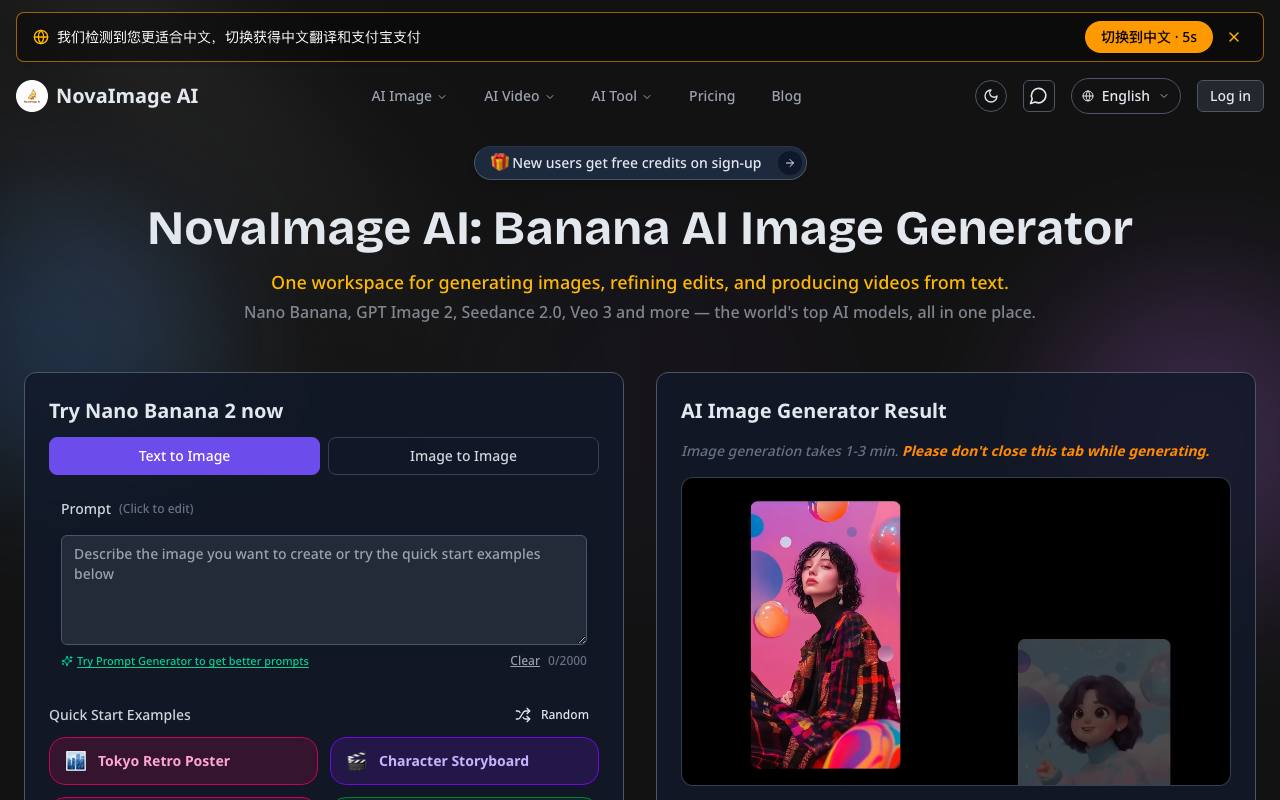Screen dimensions: 1280x800
Task: Select the Character Storyboard example
Action: coord(464,761)
